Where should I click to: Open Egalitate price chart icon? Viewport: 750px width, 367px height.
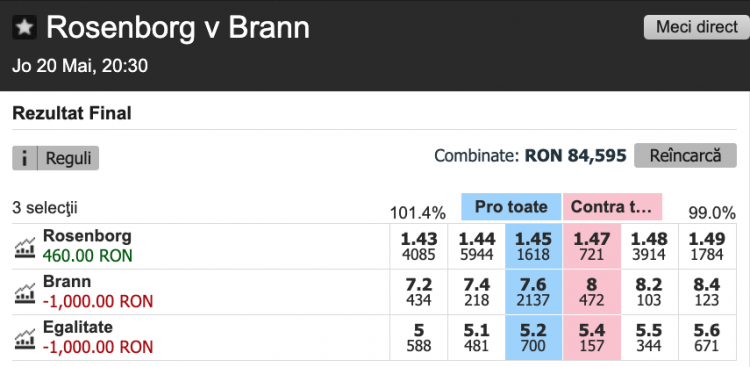pos(24,338)
